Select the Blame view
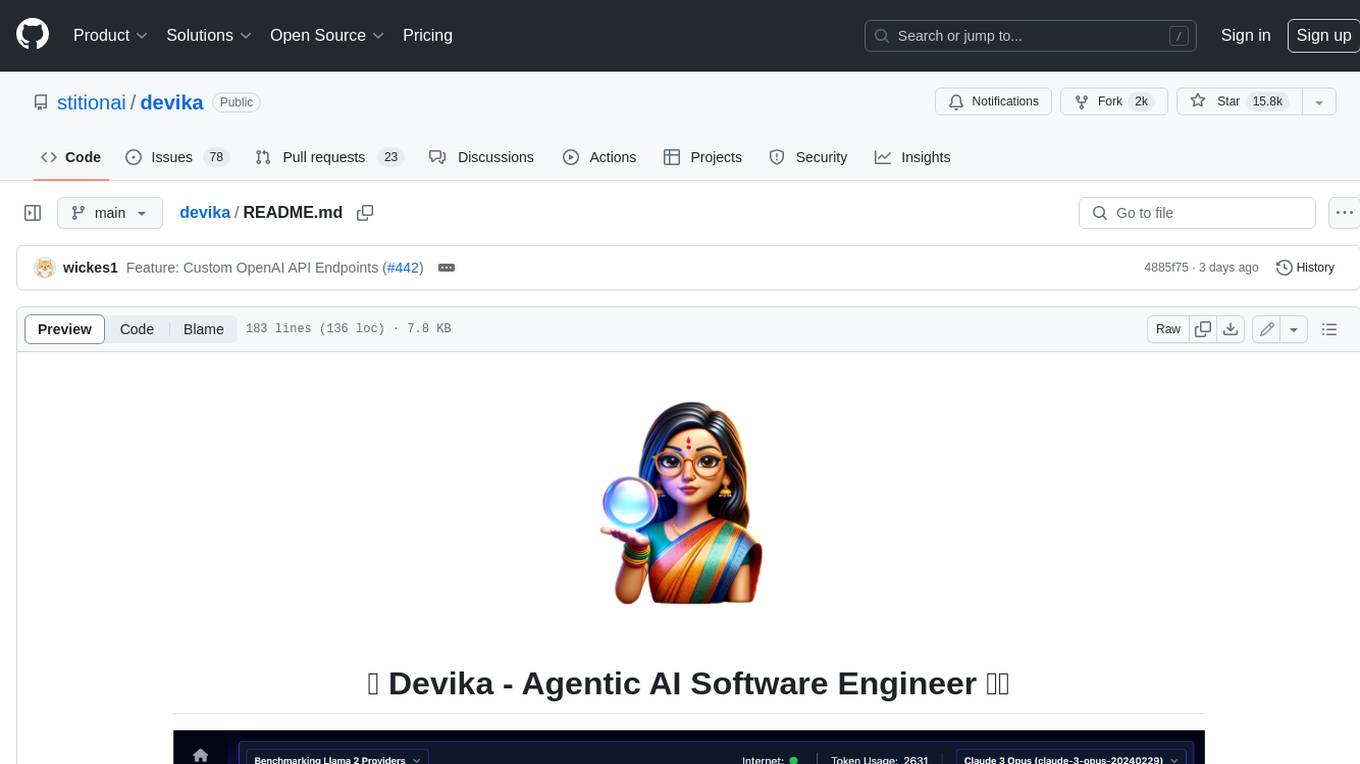1360x764 pixels. [x=203, y=329]
